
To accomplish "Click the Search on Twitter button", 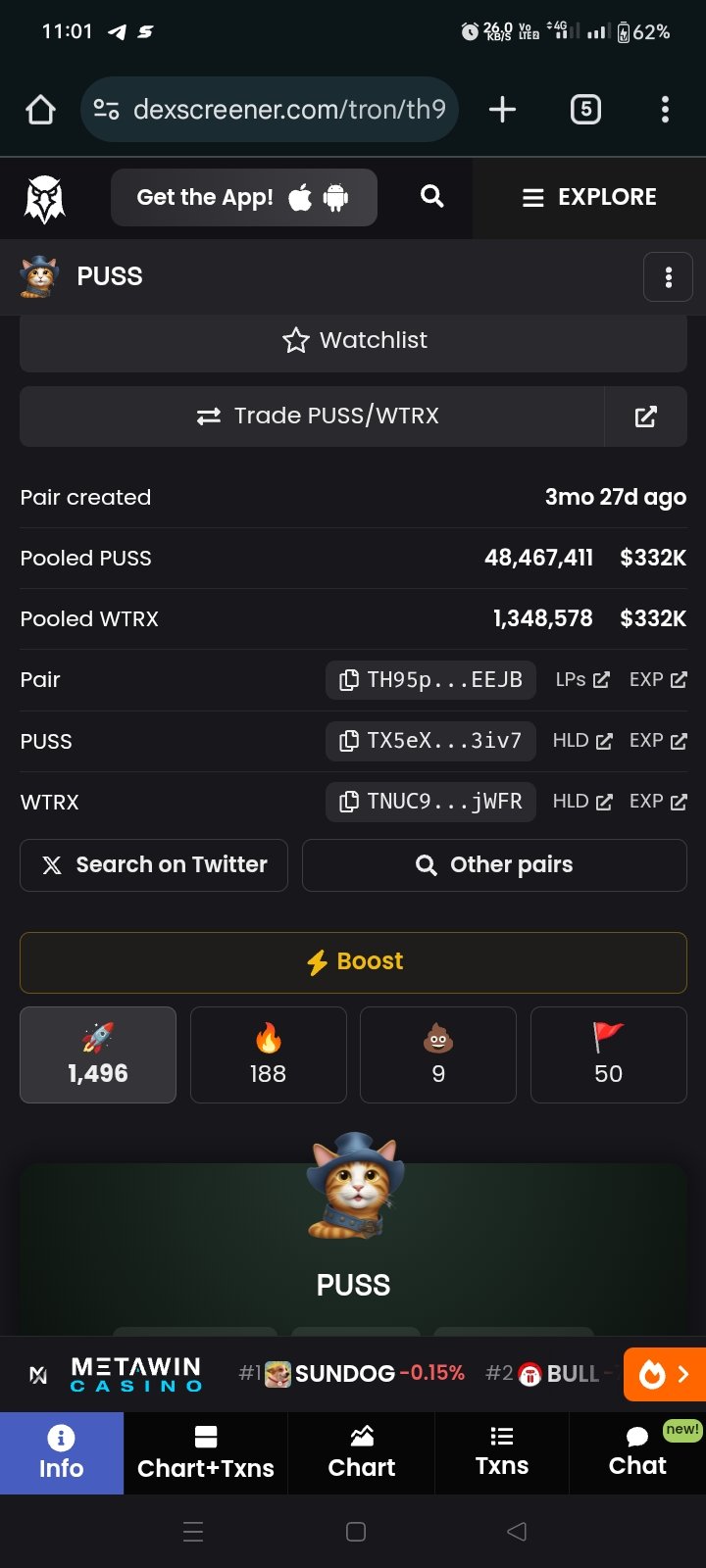I will pos(154,865).
